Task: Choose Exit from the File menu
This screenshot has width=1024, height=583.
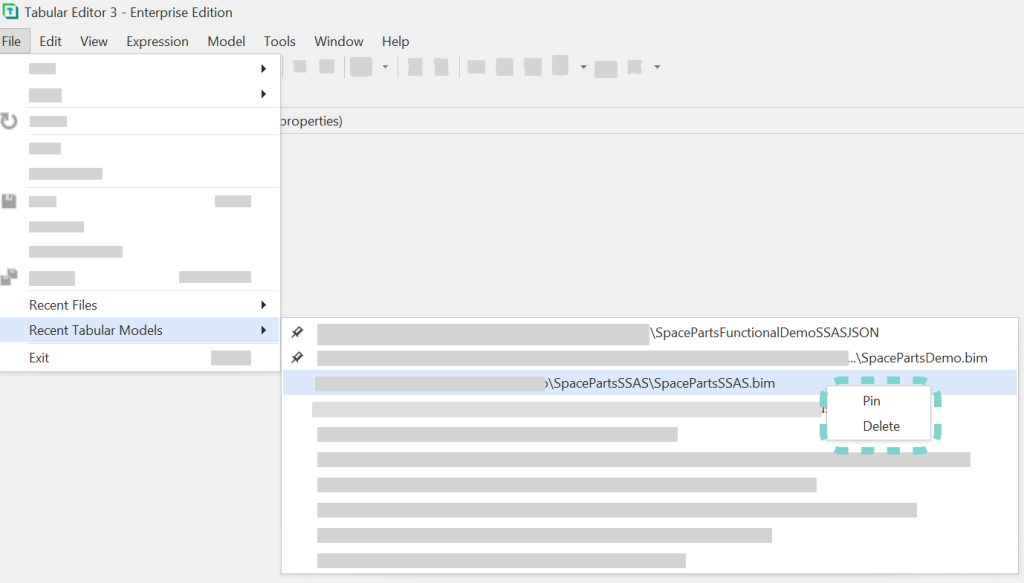Action: (x=140, y=358)
